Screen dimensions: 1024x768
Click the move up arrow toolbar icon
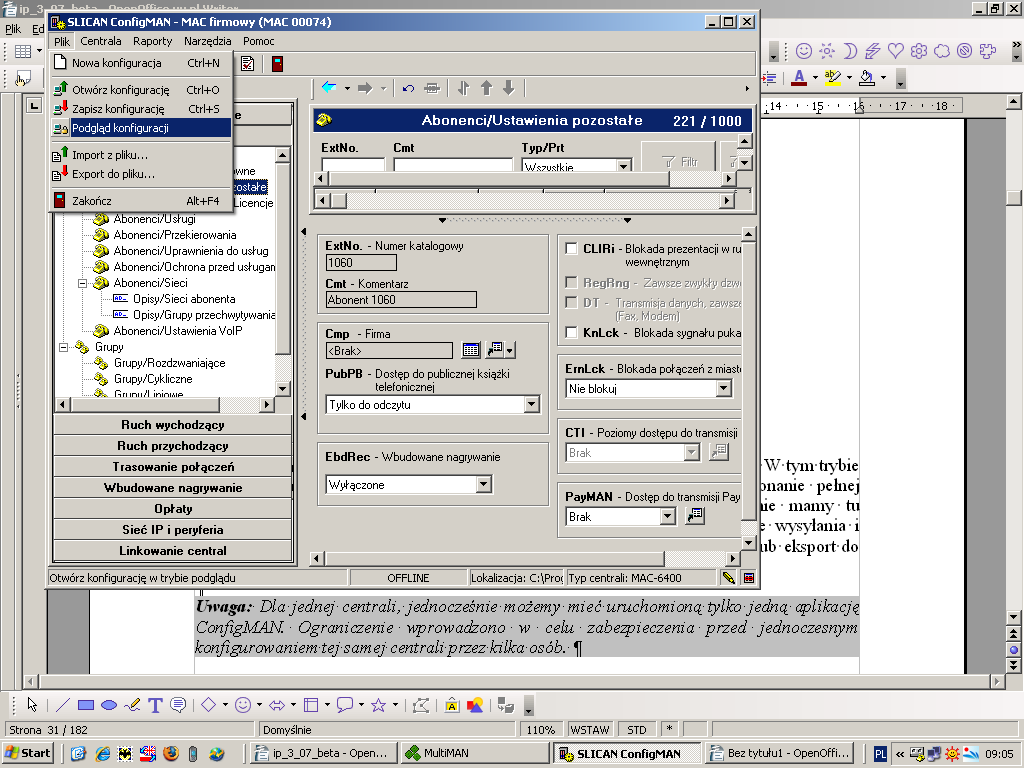[487, 88]
